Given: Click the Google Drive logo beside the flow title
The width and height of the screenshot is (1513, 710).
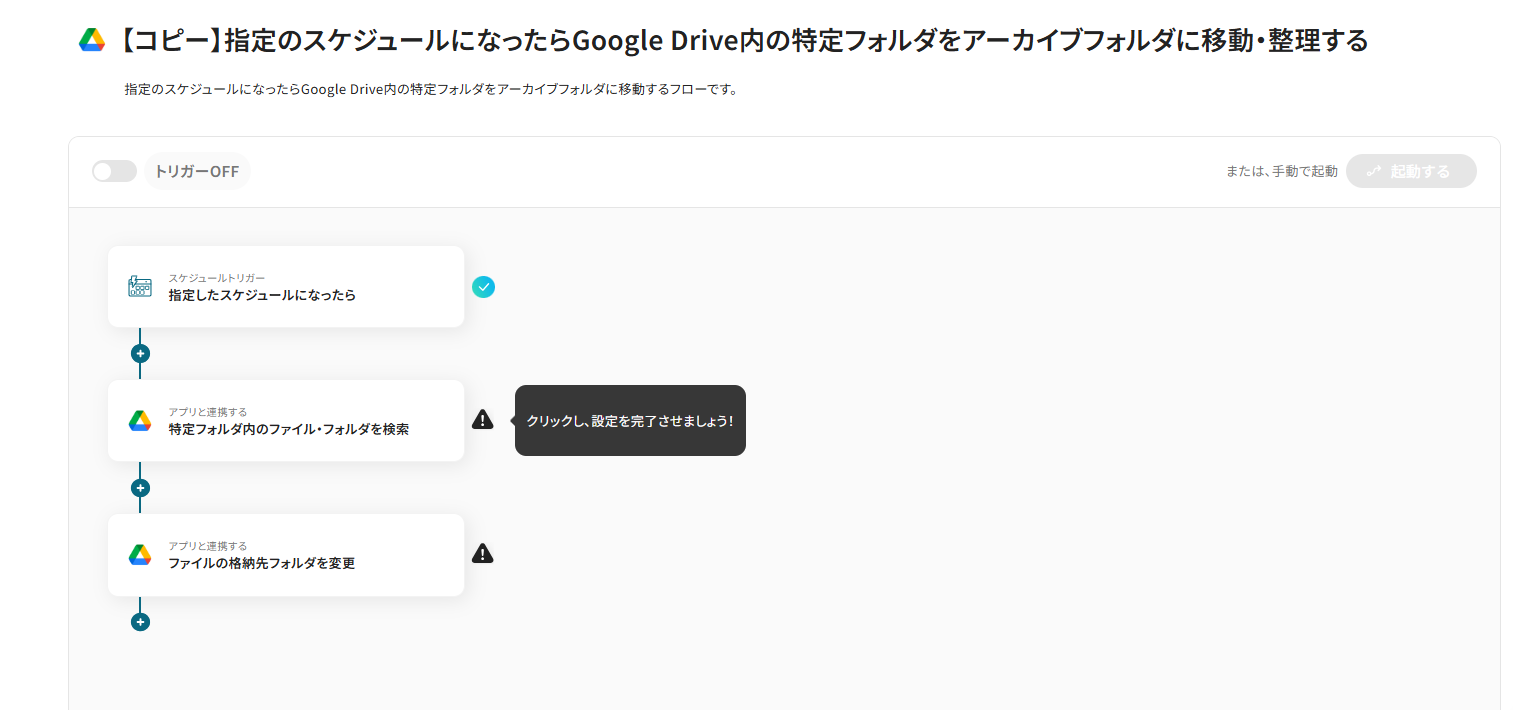Looking at the screenshot, I should [x=92, y=41].
